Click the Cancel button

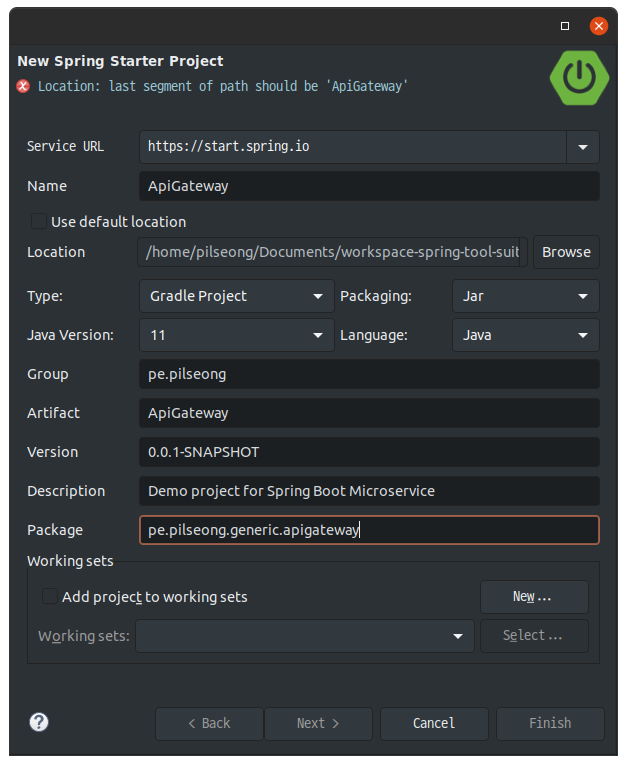(x=434, y=724)
